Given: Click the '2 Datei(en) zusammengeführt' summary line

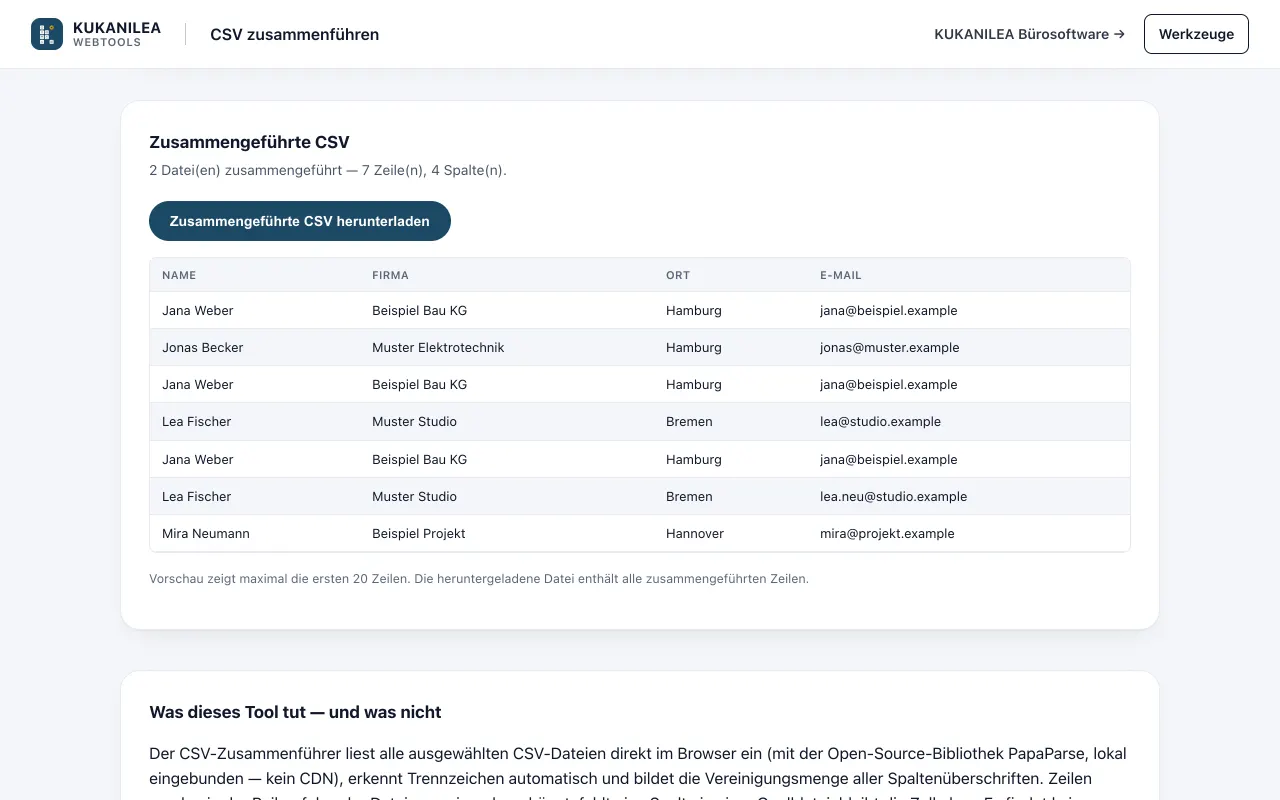Looking at the screenshot, I should pyautogui.click(x=328, y=170).
